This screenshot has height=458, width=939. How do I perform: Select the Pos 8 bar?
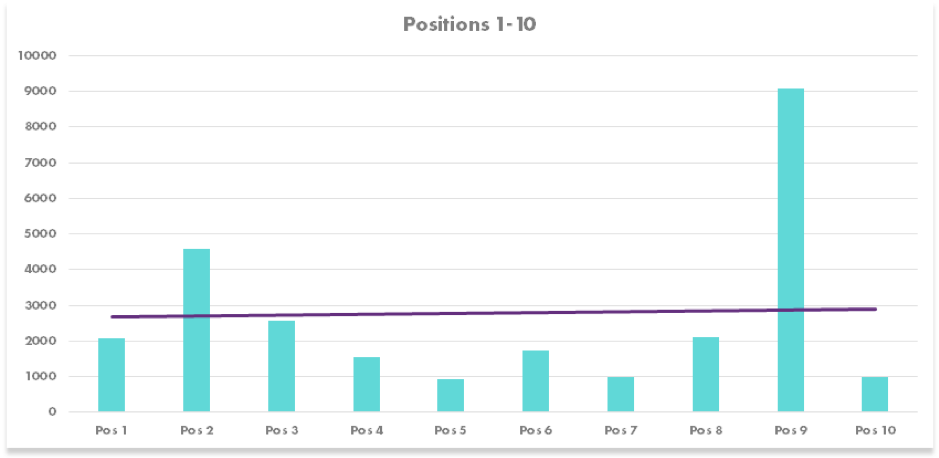click(705, 375)
